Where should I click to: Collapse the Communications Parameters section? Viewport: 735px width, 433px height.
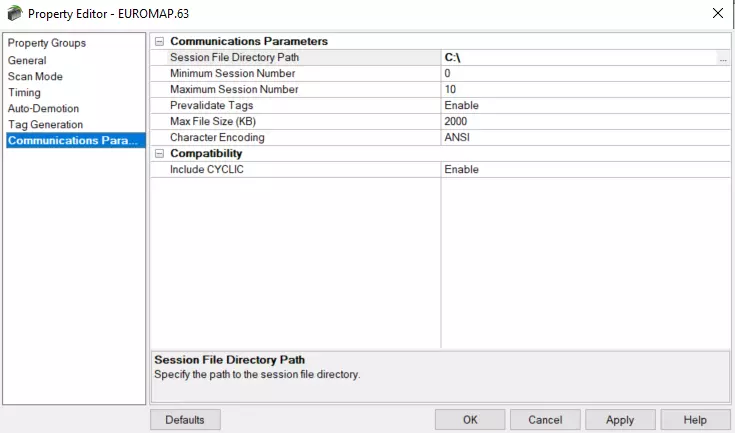pyautogui.click(x=158, y=42)
